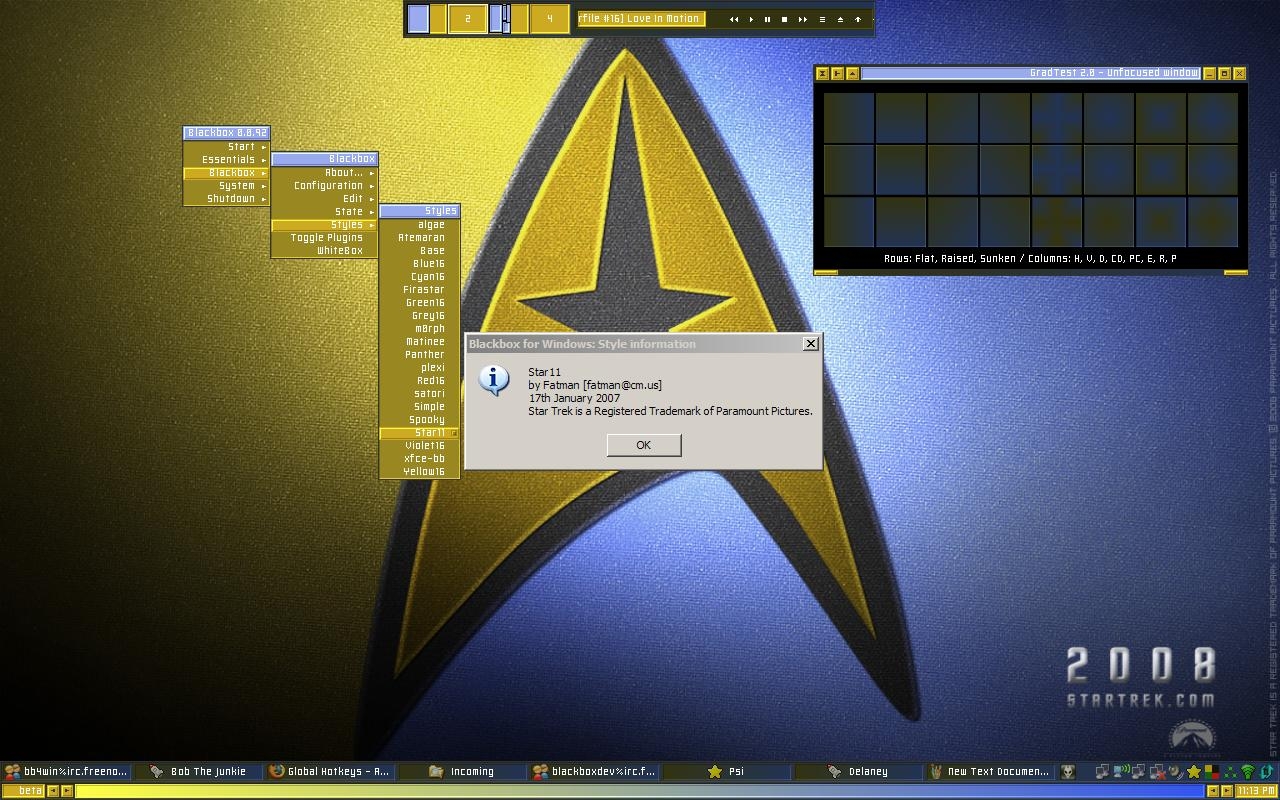
Task: Select the highlighted Star11 style
Action: click(419, 433)
